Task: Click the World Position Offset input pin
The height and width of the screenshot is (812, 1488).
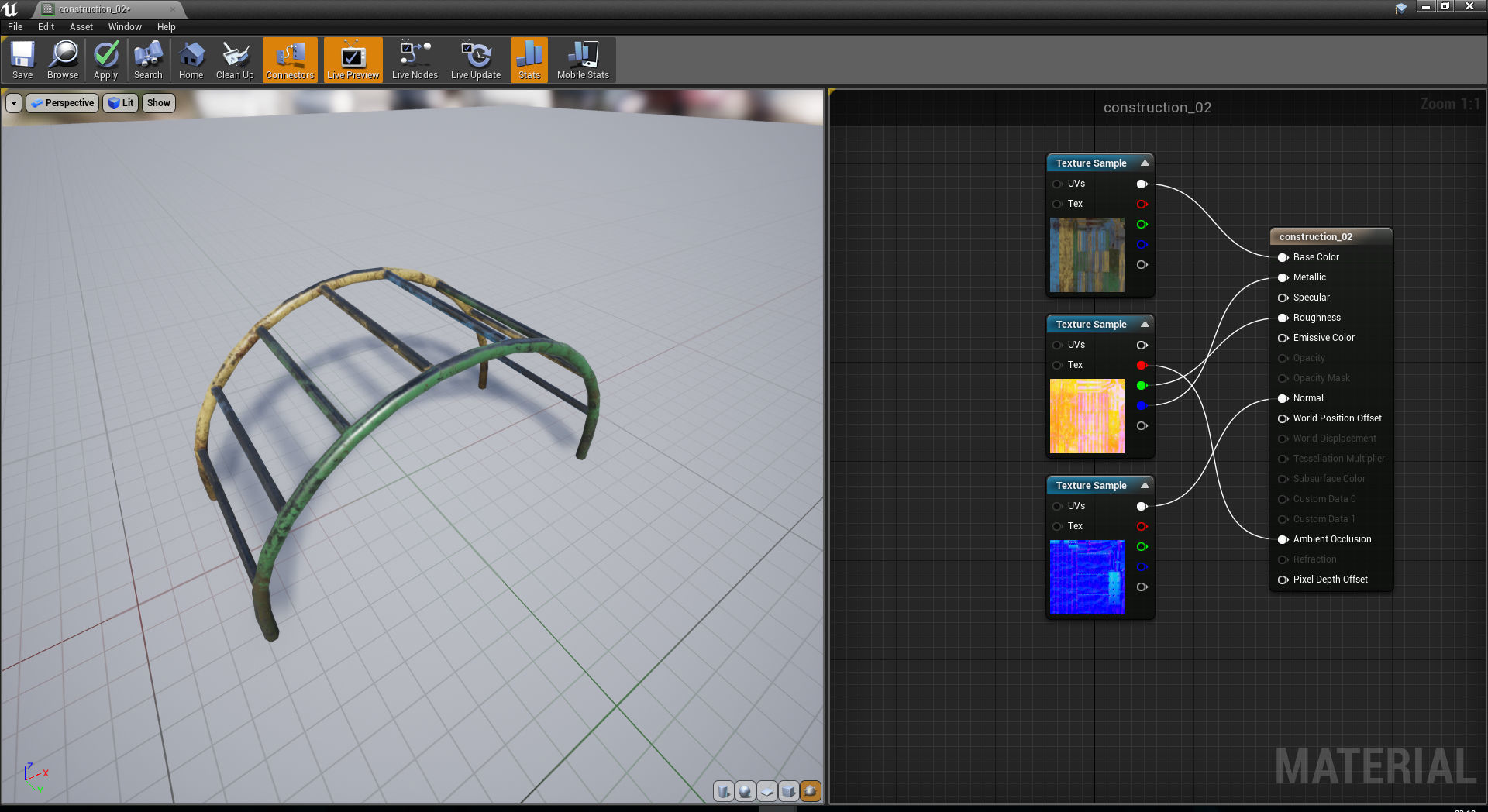Action: tap(1283, 418)
